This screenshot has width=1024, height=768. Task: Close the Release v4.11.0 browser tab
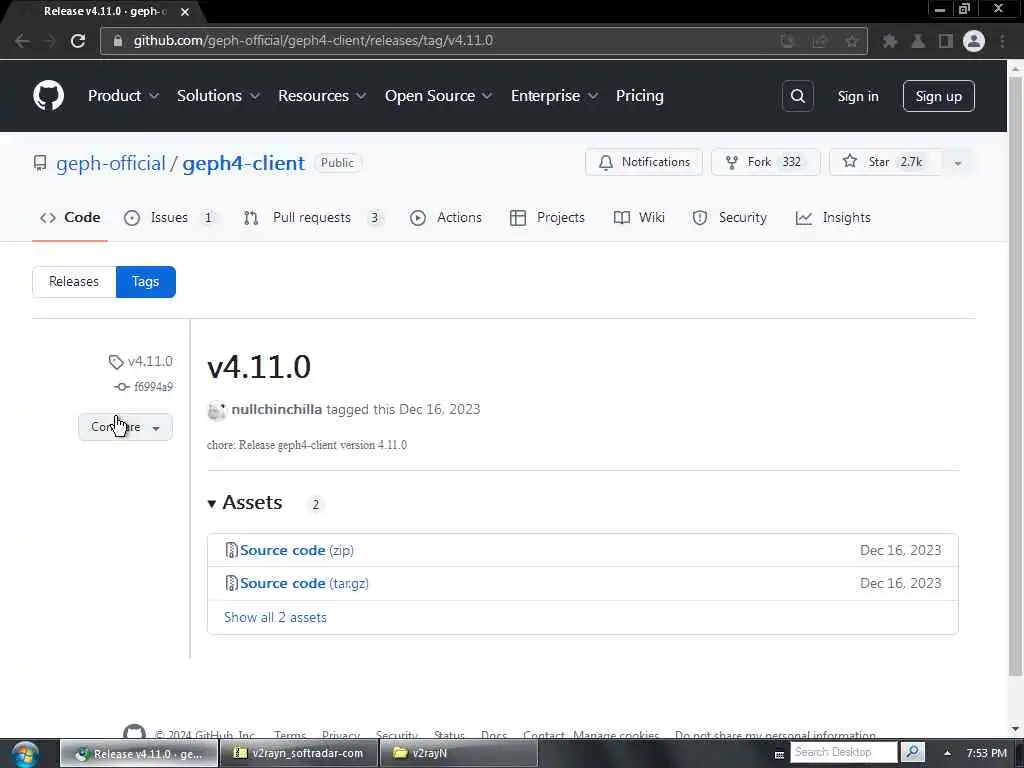[185, 12]
